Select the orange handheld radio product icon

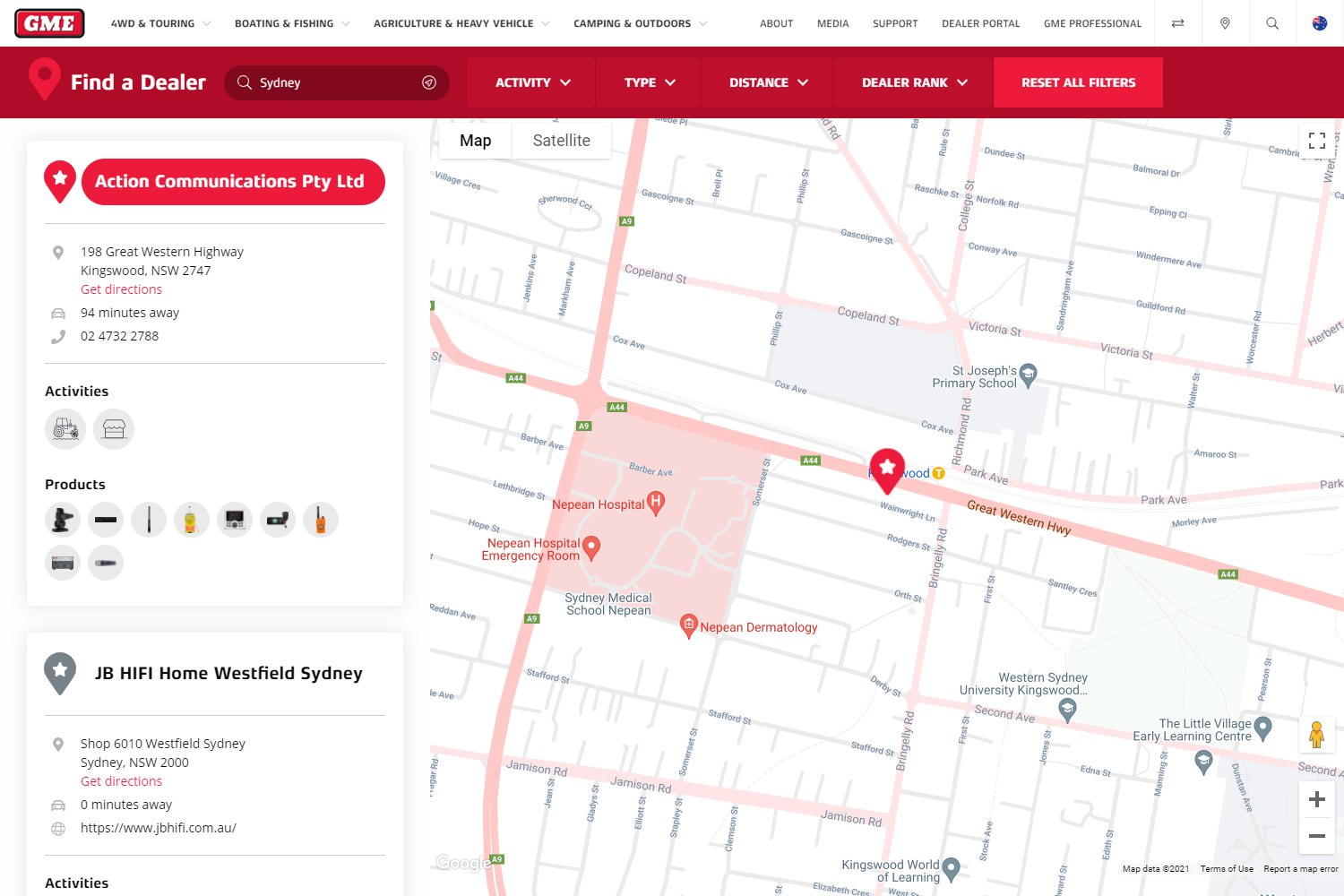[x=321, y=520]
